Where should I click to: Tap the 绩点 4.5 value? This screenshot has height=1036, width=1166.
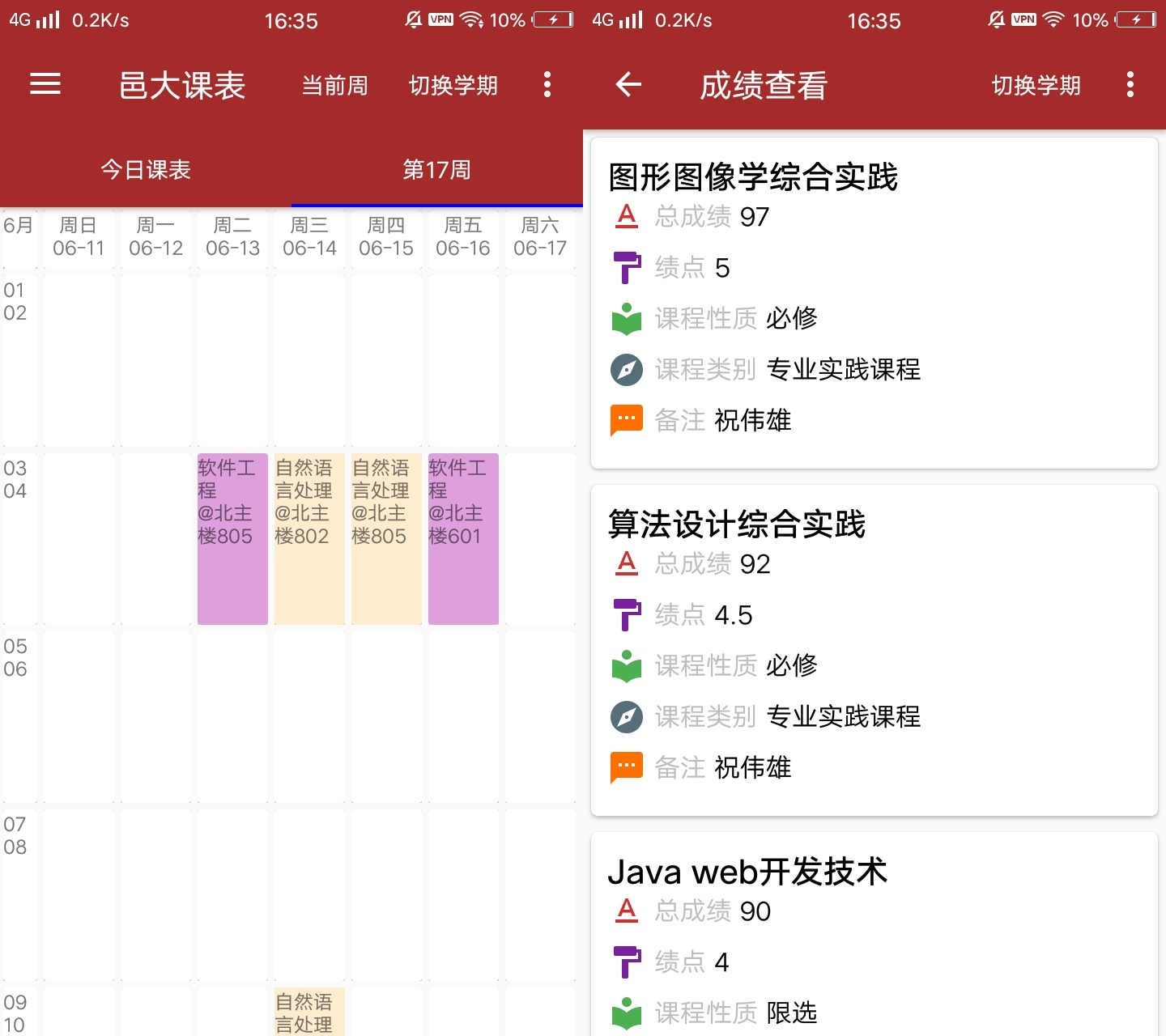point(734,615)
